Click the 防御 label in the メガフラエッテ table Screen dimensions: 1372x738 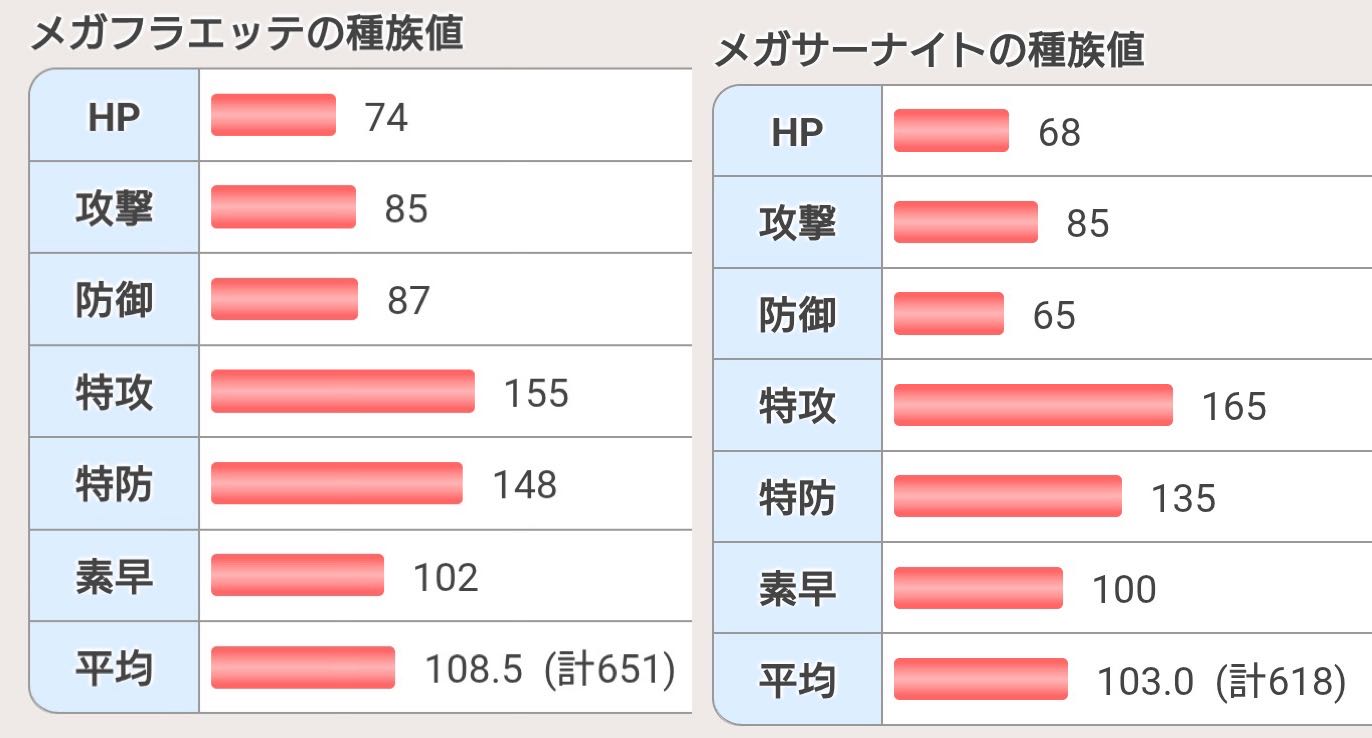click(x=114, y=300)
